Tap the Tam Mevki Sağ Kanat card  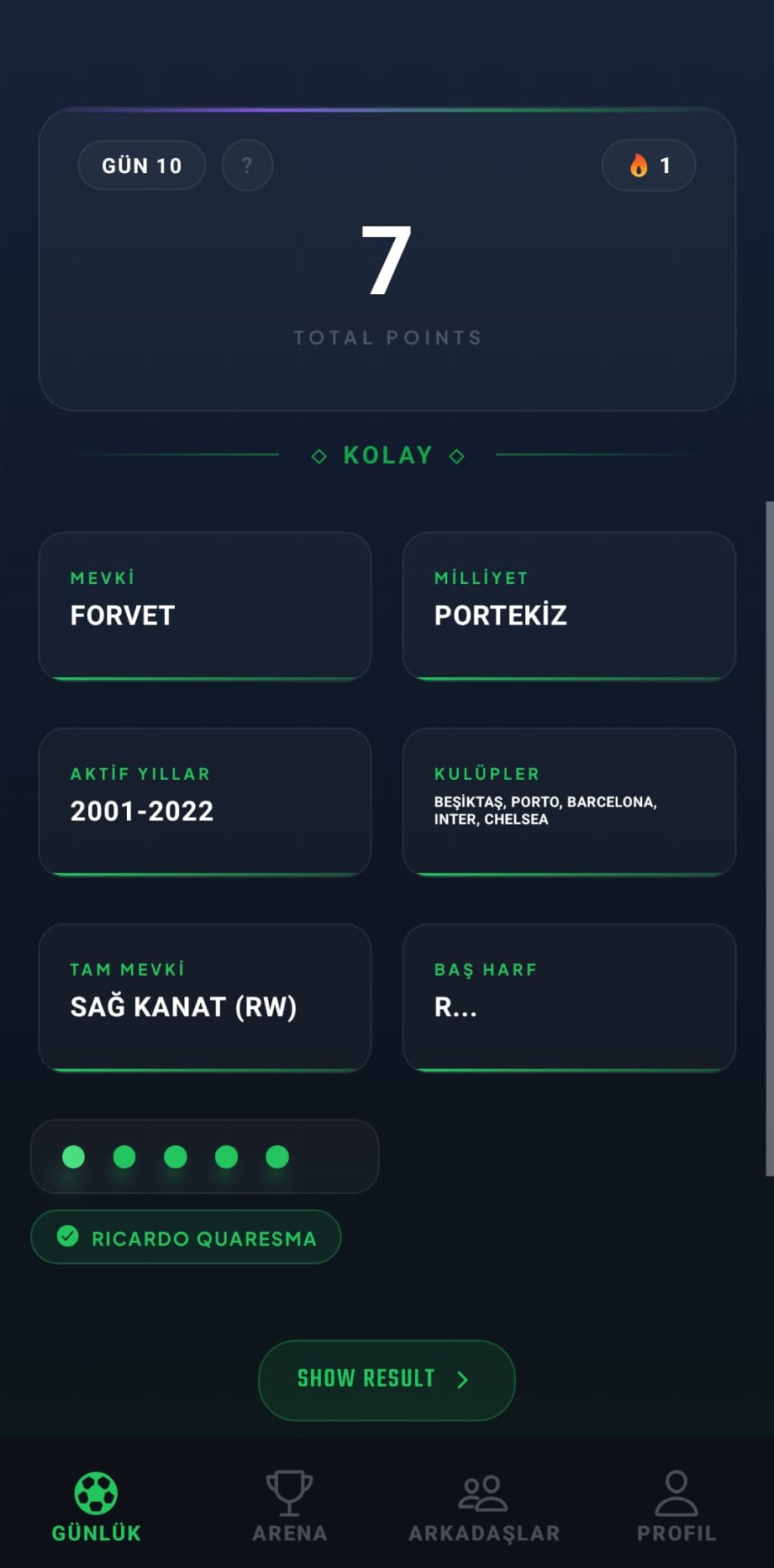click(x=205, y=997)
